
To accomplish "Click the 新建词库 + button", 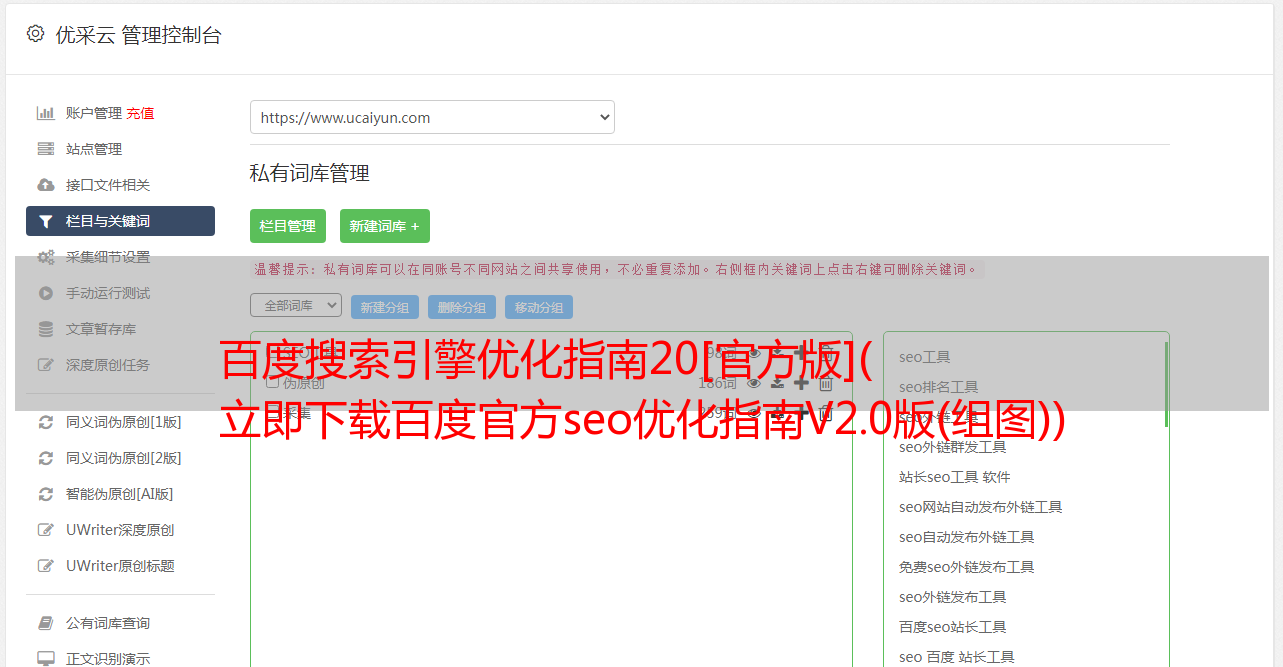I will (x=385, y=226).
